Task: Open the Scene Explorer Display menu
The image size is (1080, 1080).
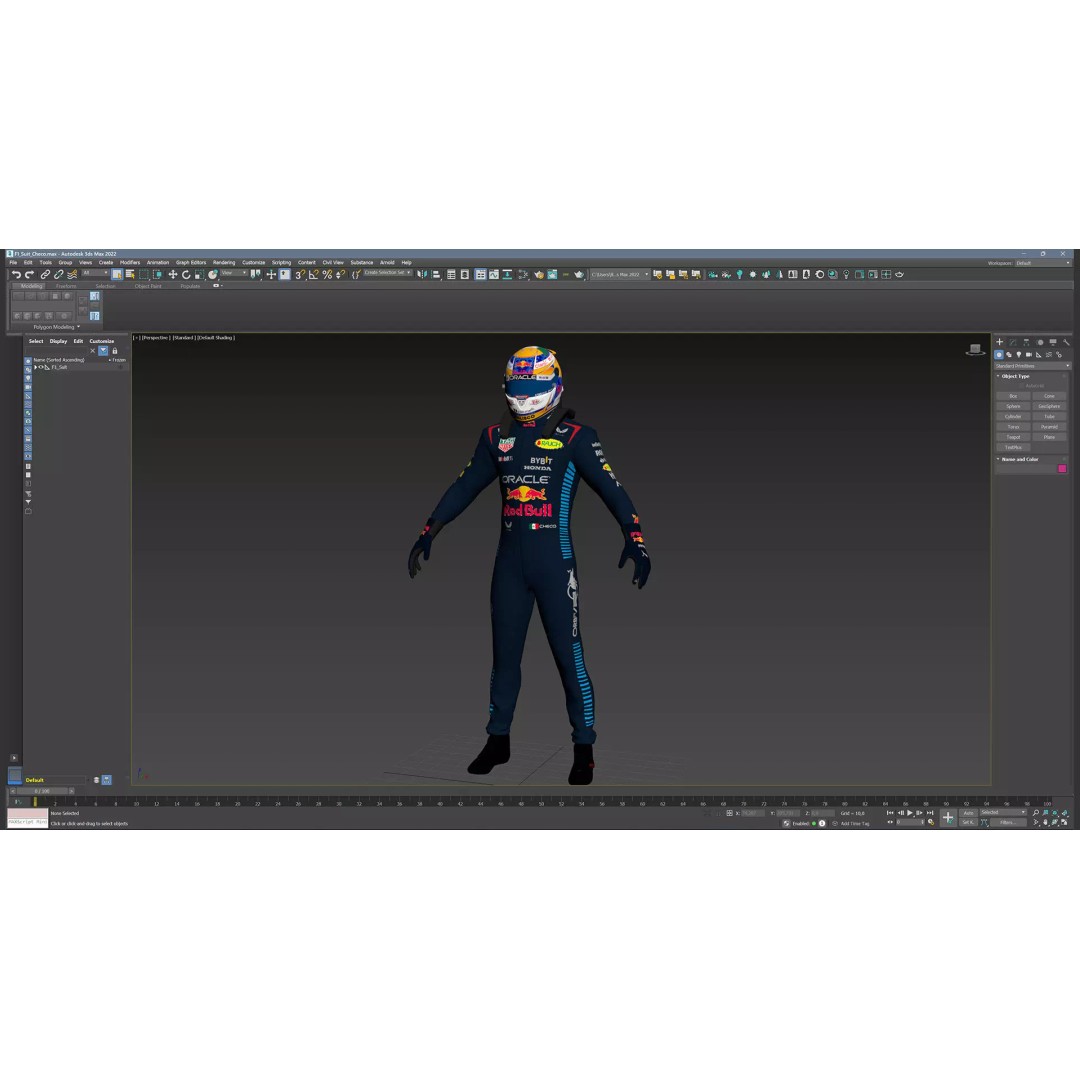Action: click(59, 341)
